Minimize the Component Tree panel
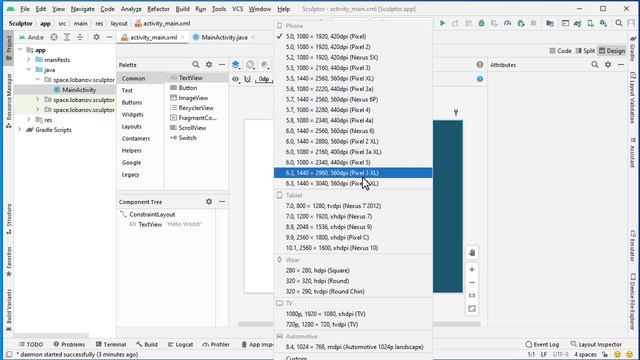 click(222, 202)
